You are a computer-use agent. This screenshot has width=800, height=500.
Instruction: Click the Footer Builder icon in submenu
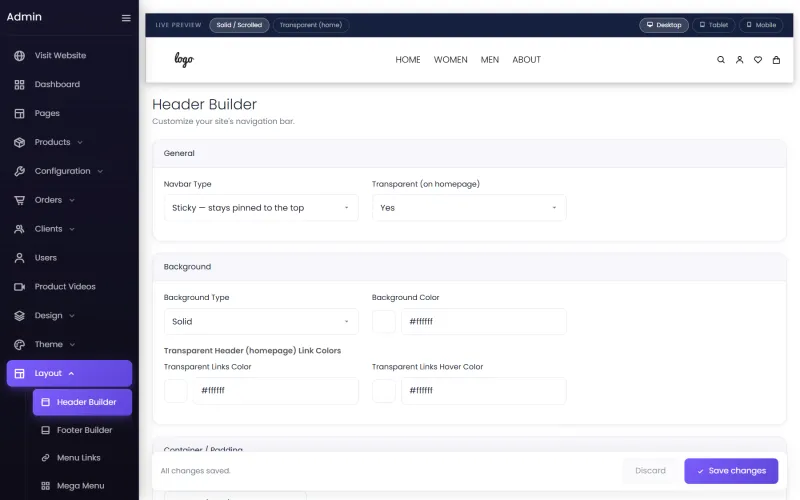pyautogui.click(x=45, y=430)
